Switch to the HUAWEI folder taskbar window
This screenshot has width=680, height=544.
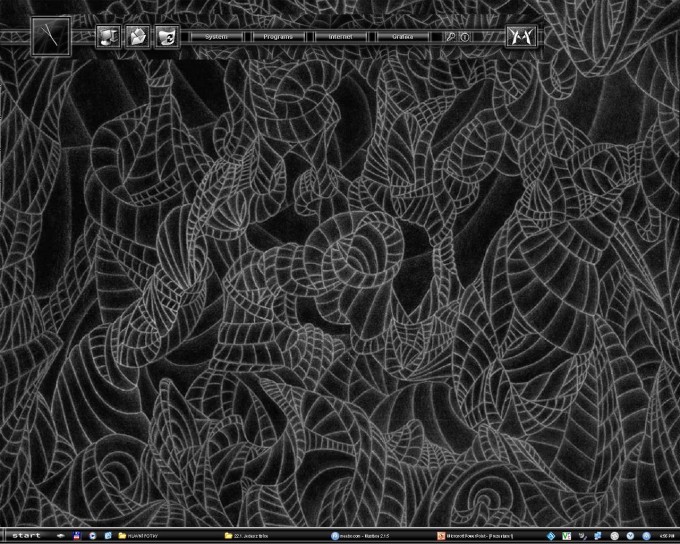(x=169, y=536)
